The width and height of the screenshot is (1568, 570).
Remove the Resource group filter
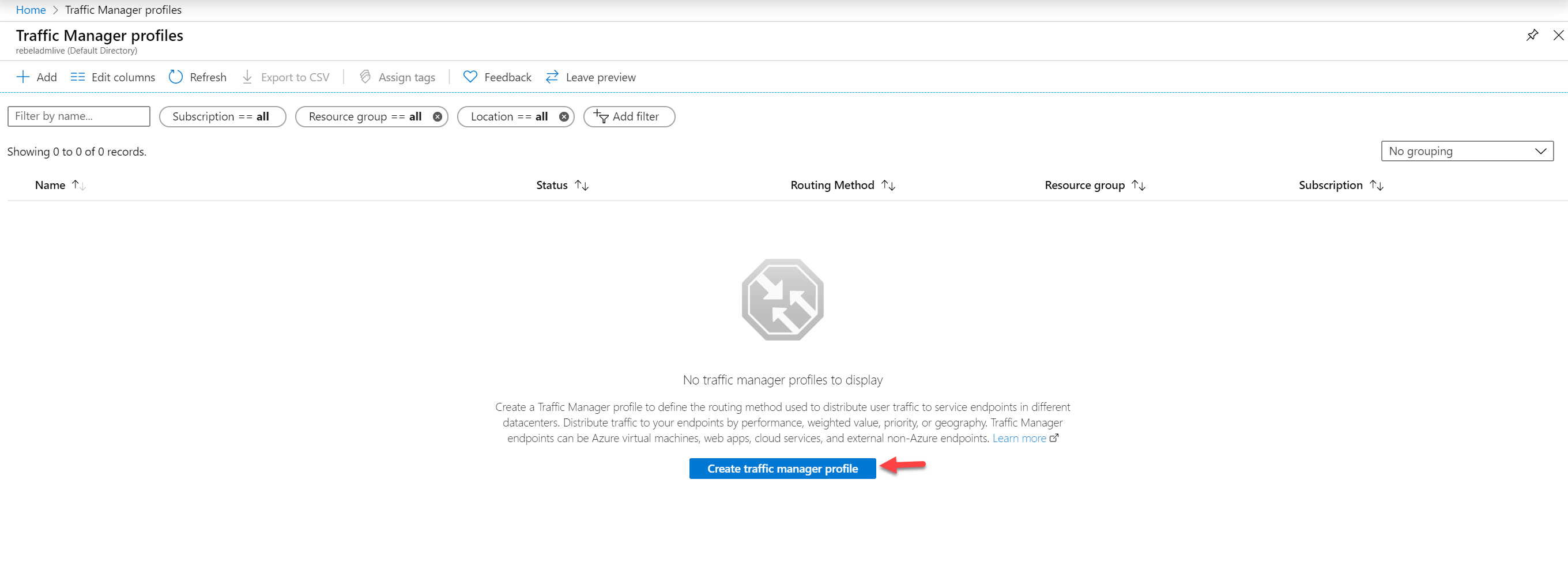coord(437,116)
